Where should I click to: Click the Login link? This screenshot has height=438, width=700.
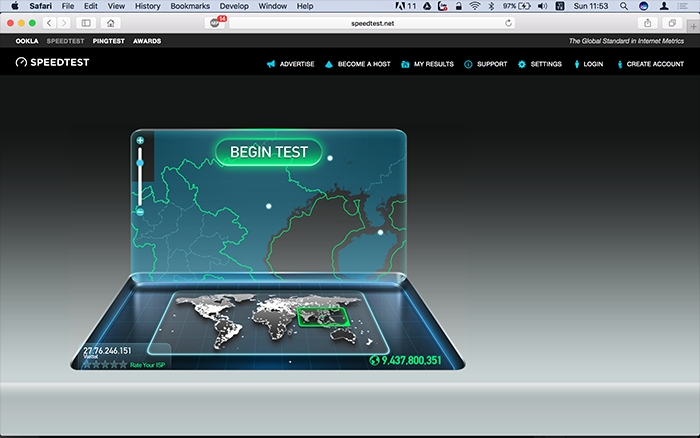(588, 64)
